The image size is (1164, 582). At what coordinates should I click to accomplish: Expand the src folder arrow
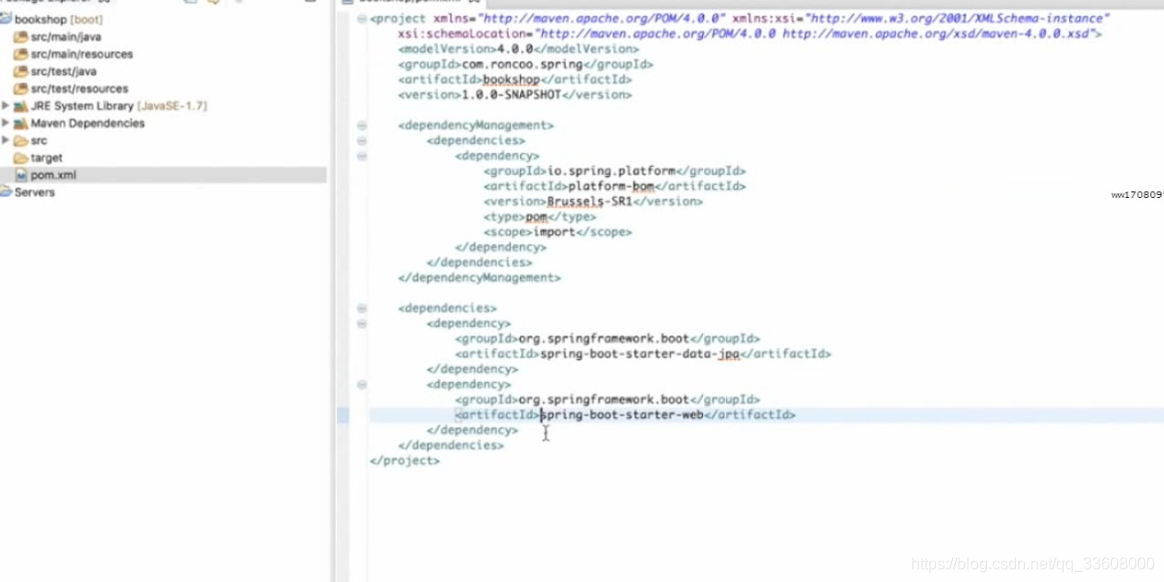point(5,140)
